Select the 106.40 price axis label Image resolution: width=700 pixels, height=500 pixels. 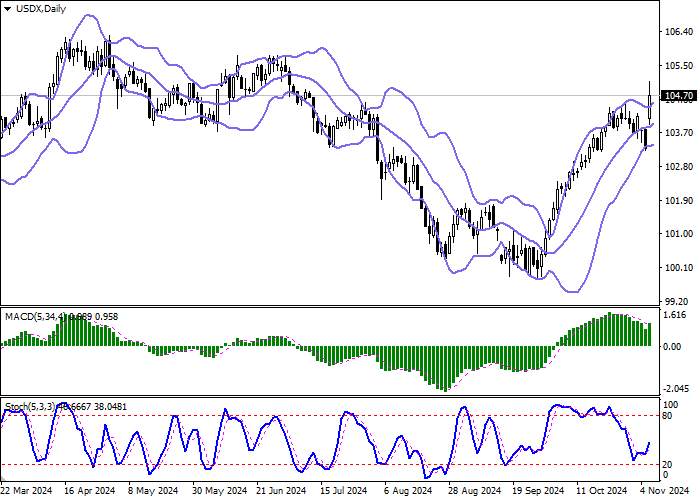(679, 32)
